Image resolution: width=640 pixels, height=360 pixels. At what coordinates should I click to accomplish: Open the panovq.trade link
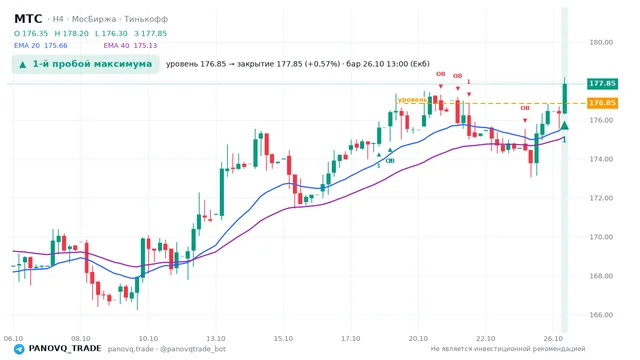[x=130, y=349]
